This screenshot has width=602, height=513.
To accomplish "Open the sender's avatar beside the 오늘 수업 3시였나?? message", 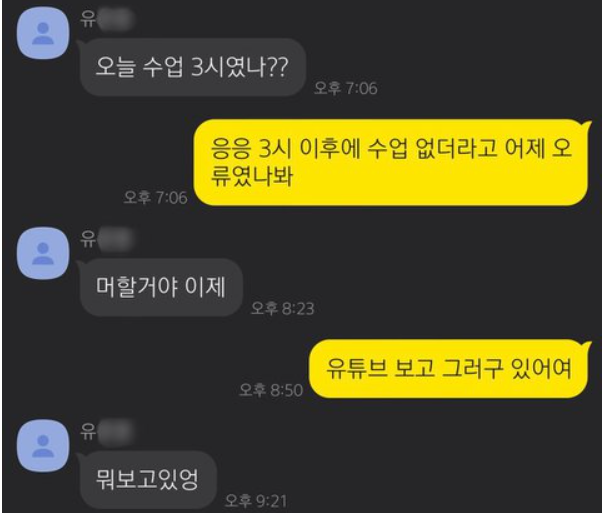I will click(x=43, y=33).
